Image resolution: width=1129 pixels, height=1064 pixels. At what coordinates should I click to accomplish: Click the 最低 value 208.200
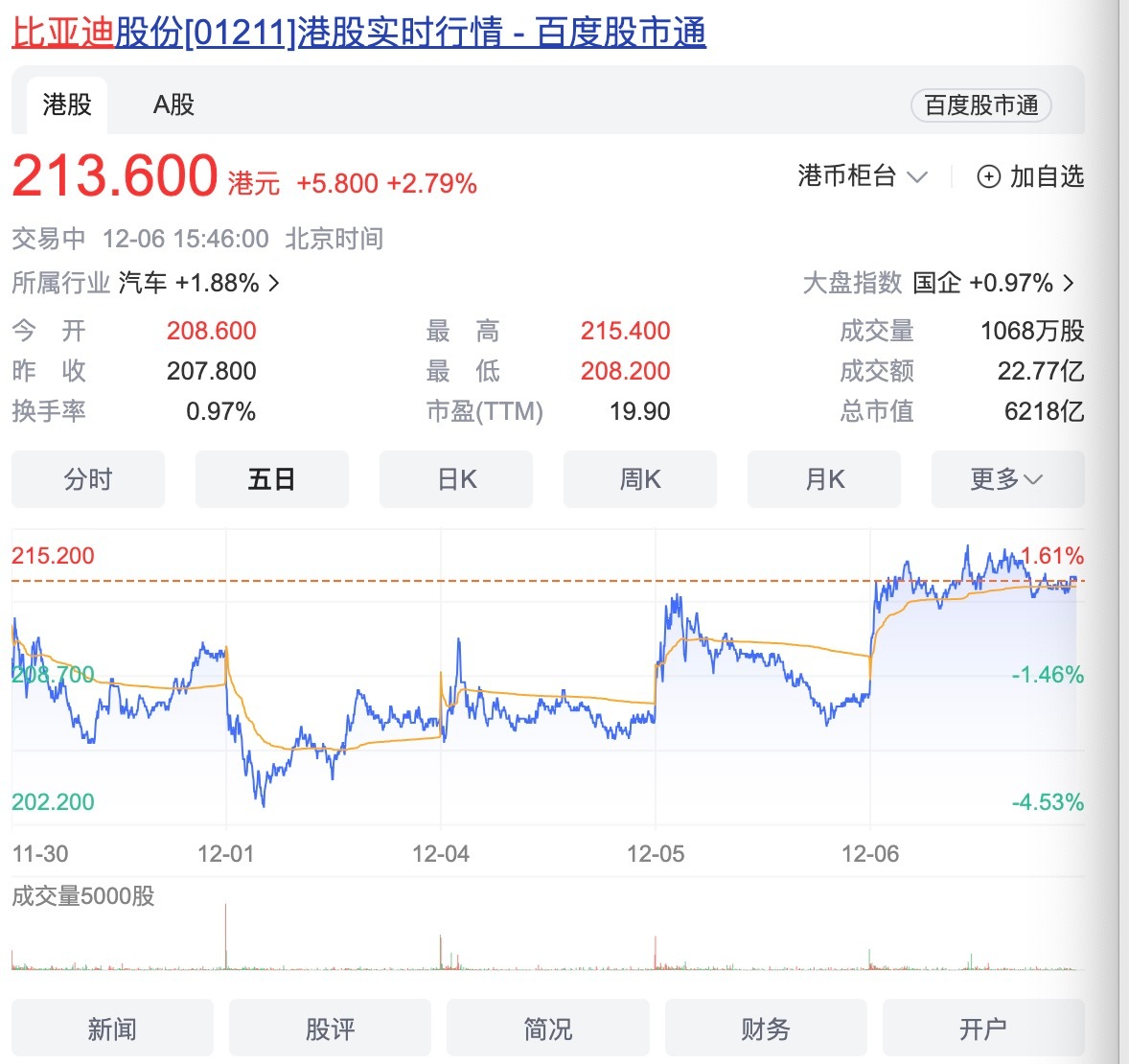tap(626, 371)
